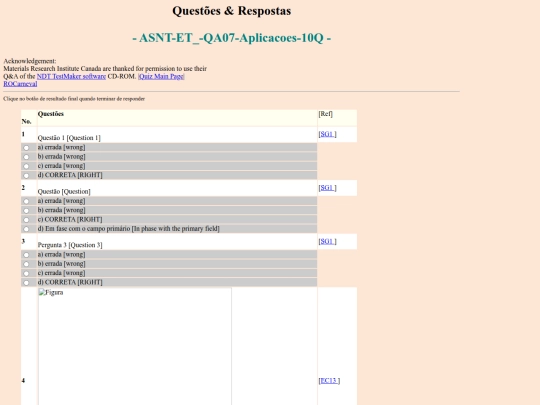540x405 pixels.
Task: Select option a) errada for Questão 1
Action: (26, 148)
